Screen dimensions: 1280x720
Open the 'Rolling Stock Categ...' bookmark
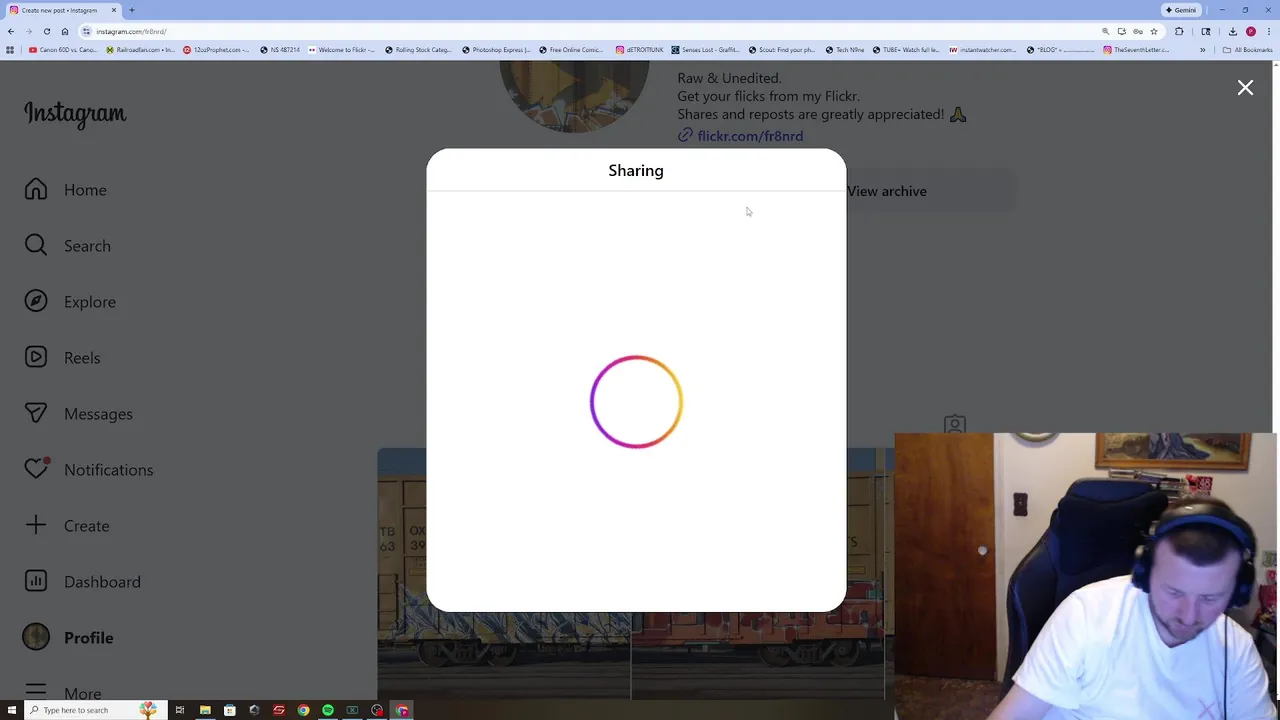pyautogui.click(x=418, y=50)
